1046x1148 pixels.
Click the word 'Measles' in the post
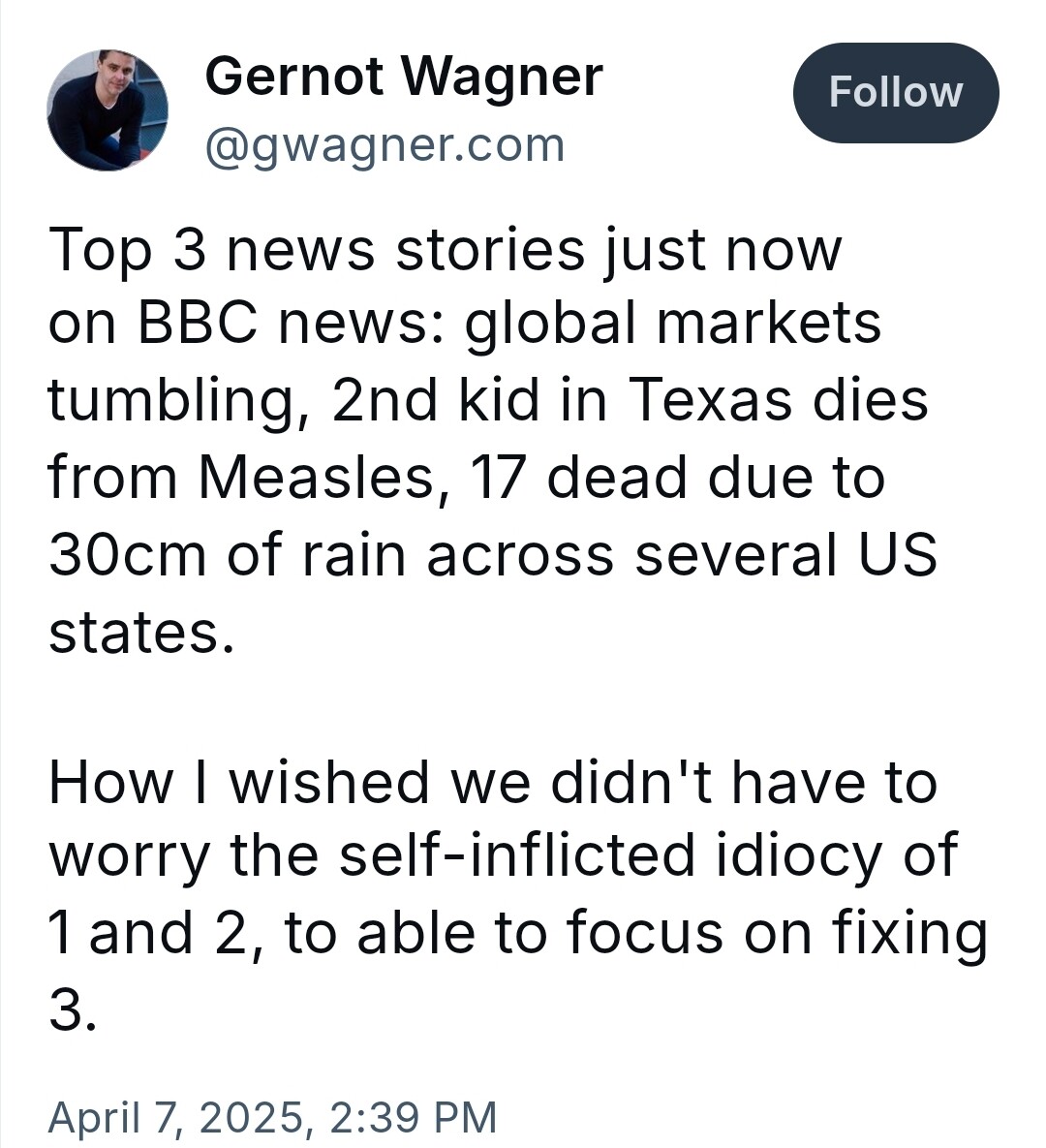pyautogui.click(x=317, y=478)
